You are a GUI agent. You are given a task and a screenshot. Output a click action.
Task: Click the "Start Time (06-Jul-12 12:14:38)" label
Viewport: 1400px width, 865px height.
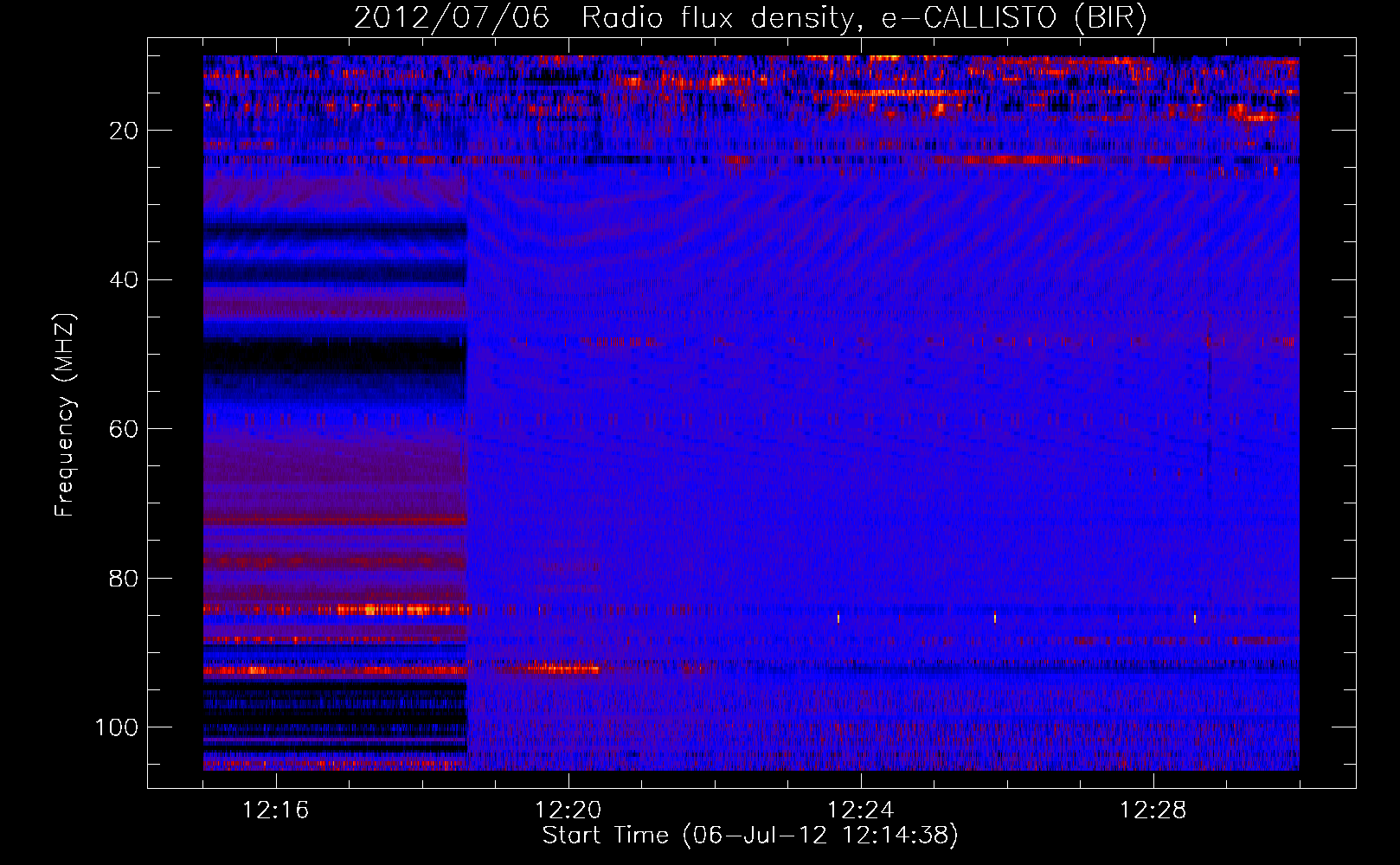click(x=750, y=836)
